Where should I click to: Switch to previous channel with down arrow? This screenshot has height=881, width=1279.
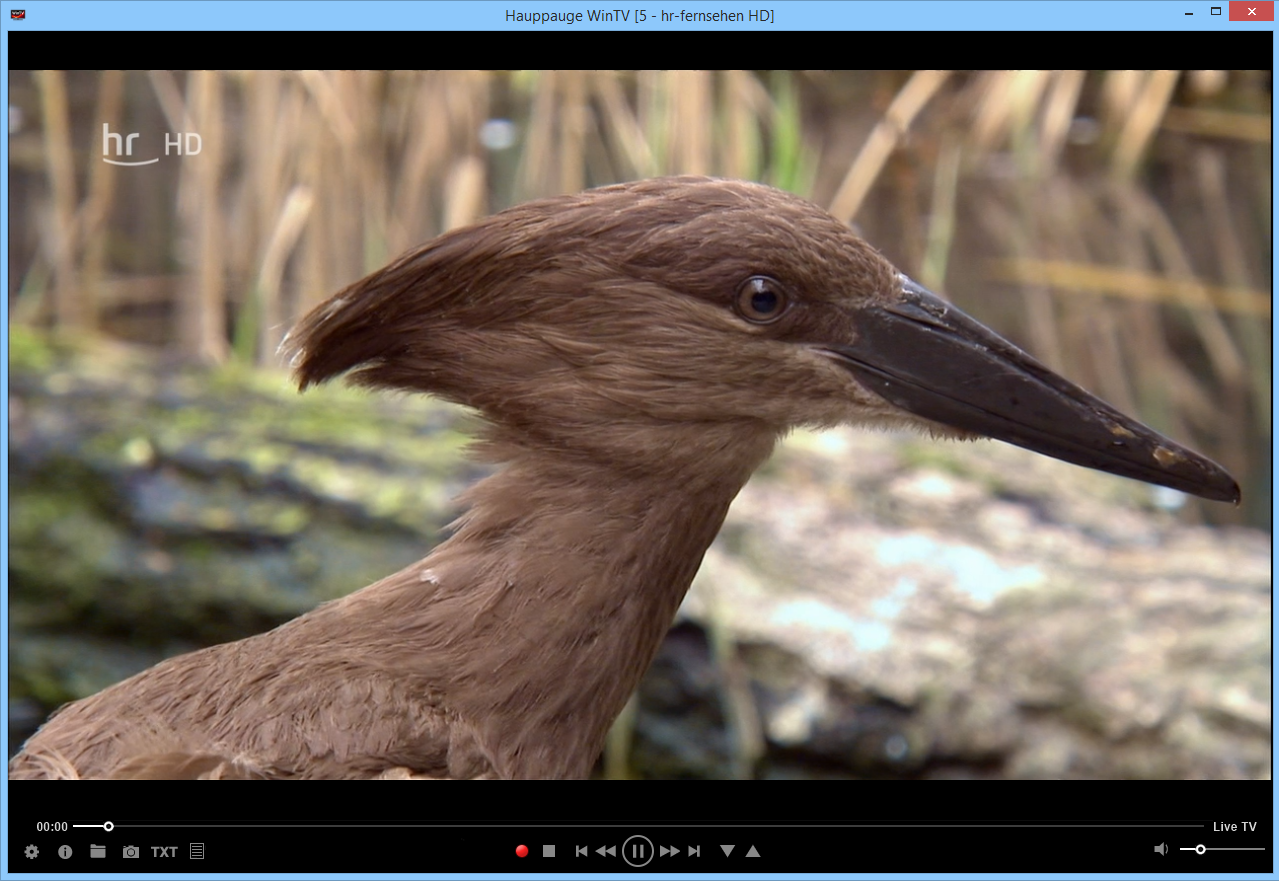pos(727,851)
